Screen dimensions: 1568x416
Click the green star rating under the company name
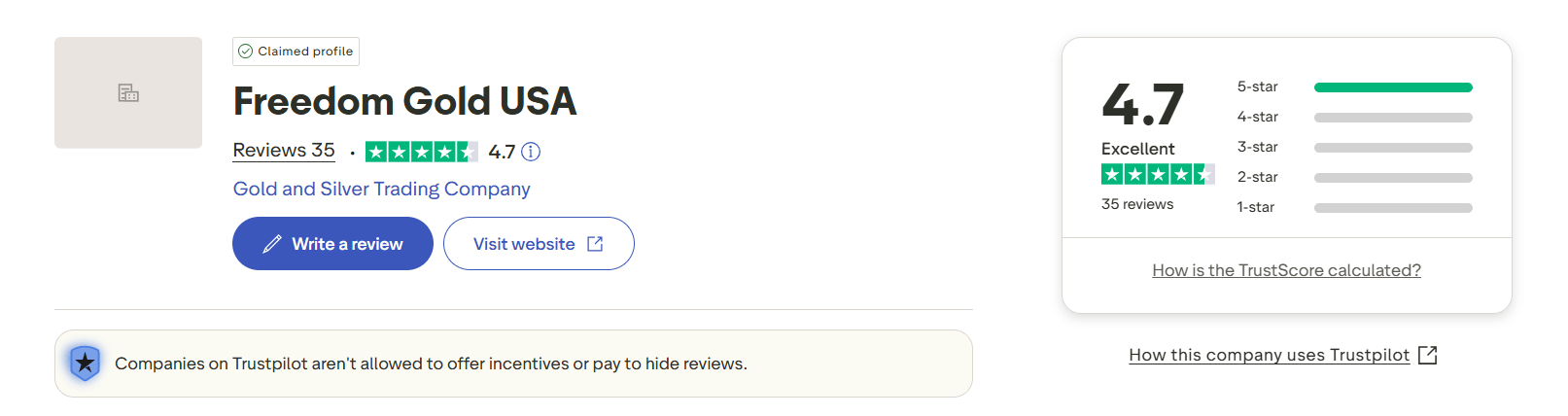421,152
